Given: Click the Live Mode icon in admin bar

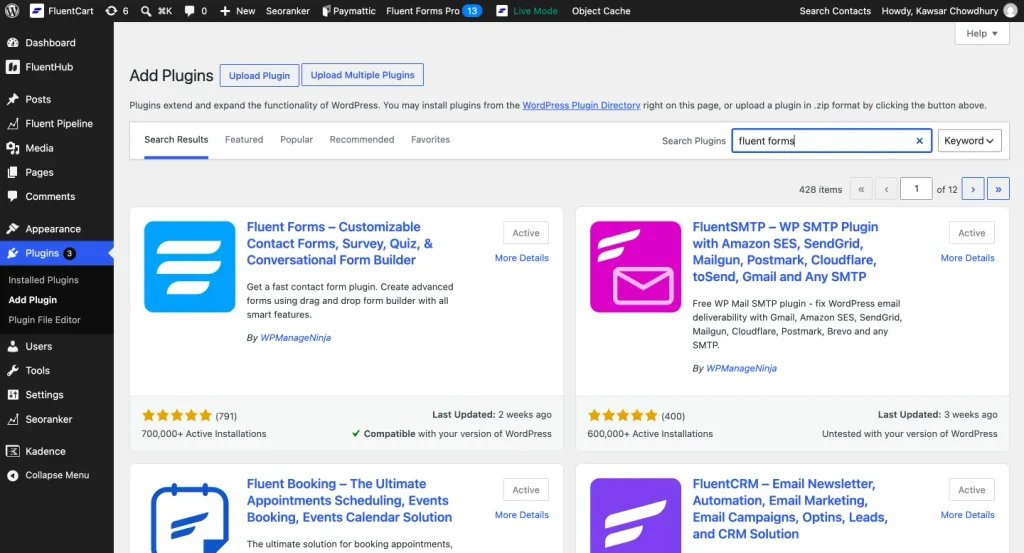Looking at the screenshot, I should click(x=502, y=10).
